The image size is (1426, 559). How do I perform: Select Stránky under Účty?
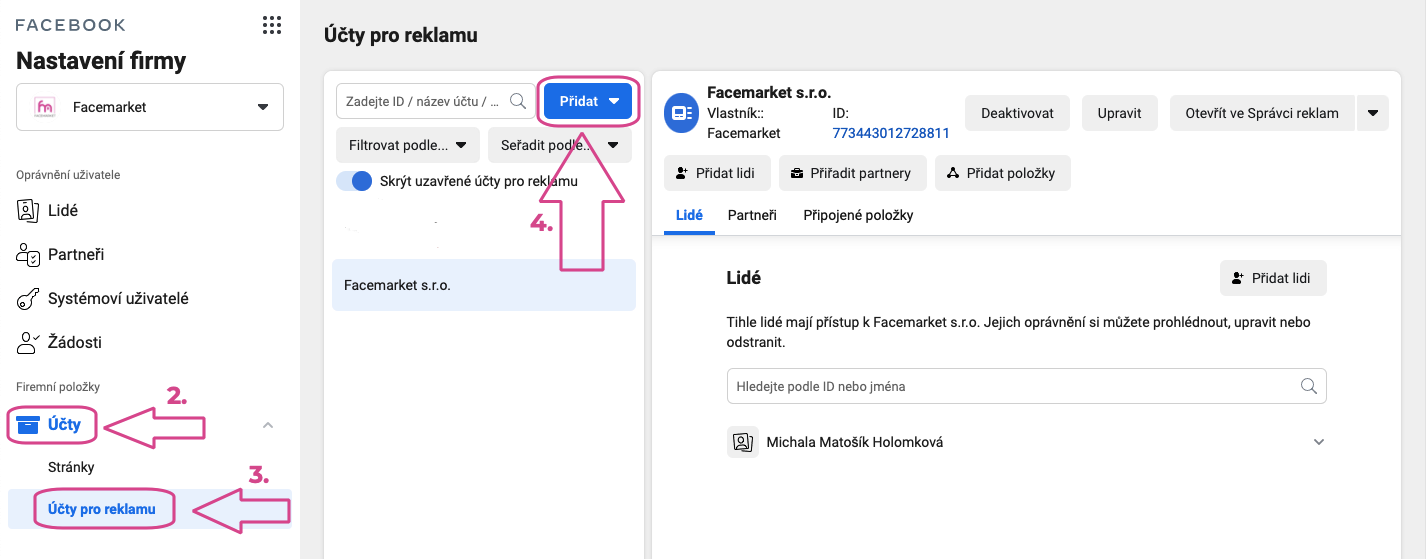coord(71,467)
